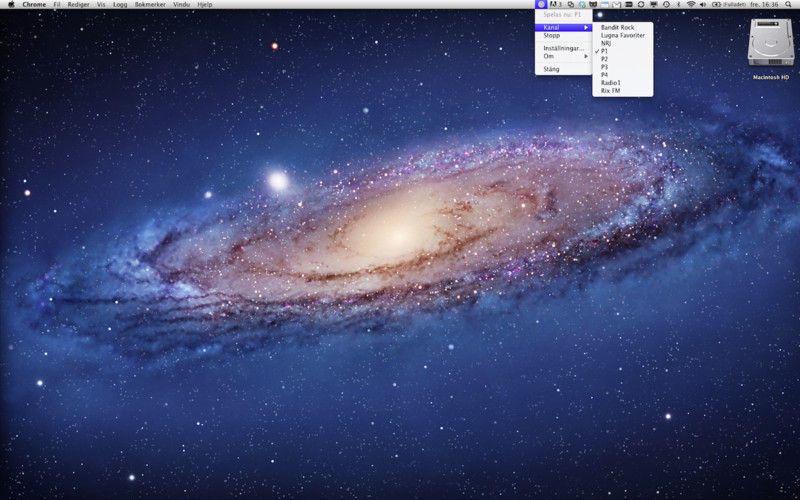This screenshot has height=500, width=800.
Task: Click the sync circular arrows menu bar icon
Action: pyautogui.click(x=641, y=4)
